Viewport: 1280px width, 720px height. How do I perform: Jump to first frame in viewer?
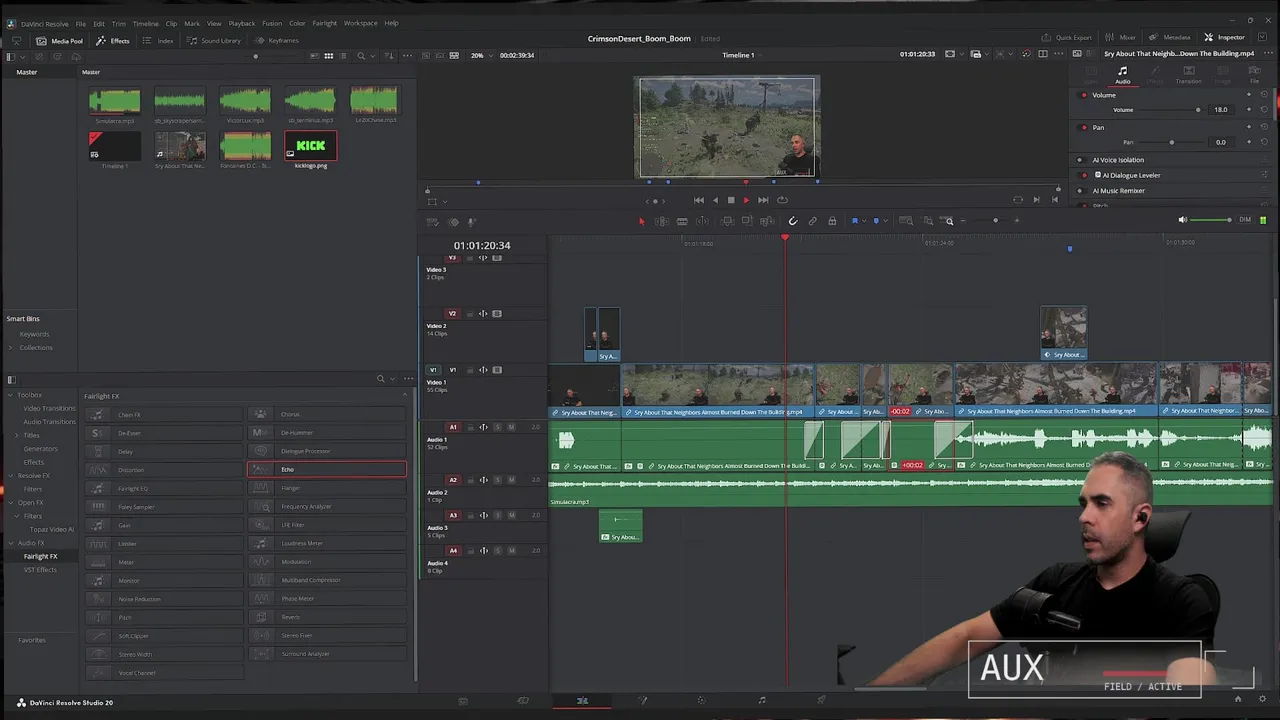pyautogui.click(x=698, y=200)
